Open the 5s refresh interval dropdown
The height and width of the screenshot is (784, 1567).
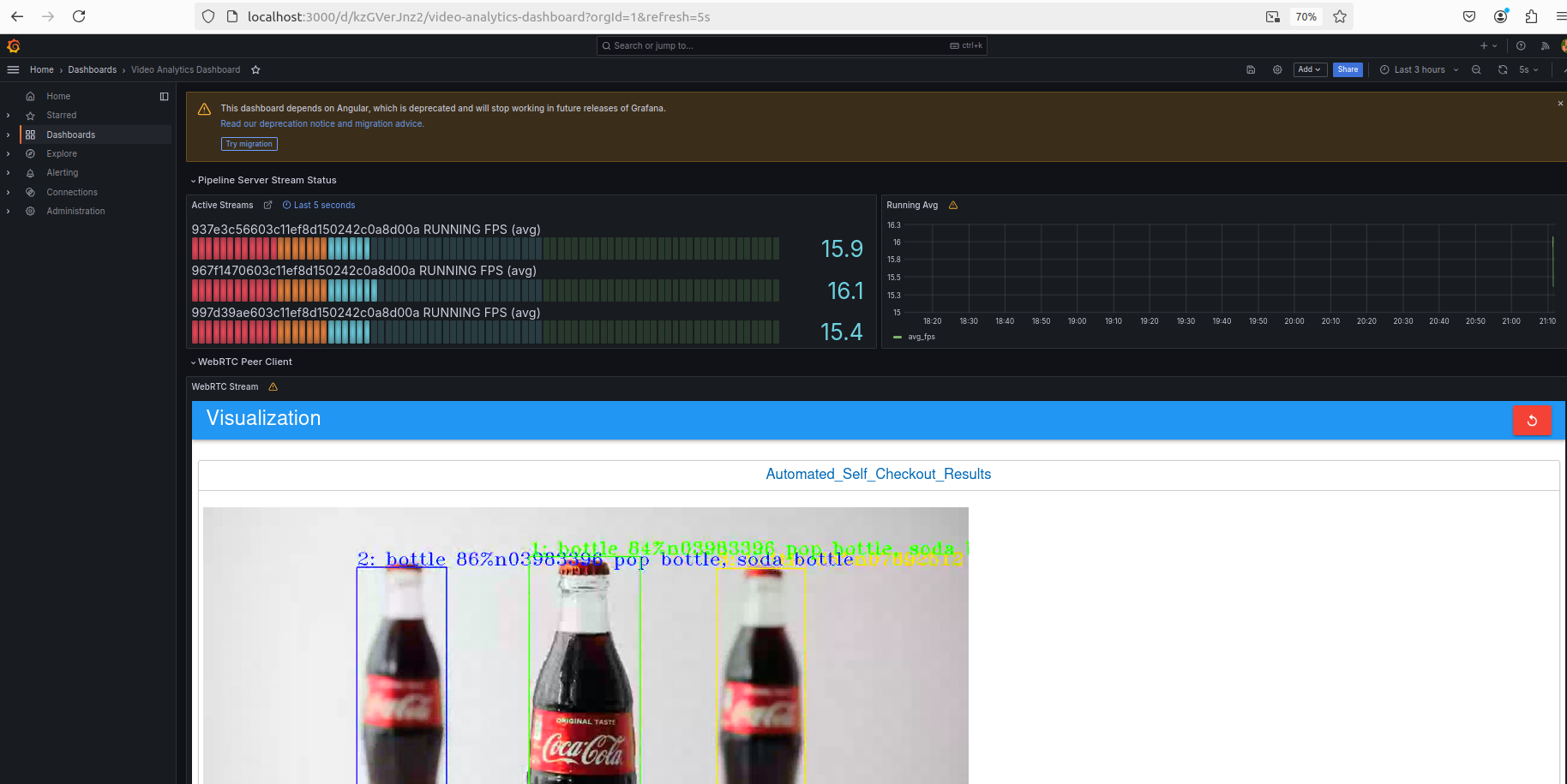click(1528, 70)
